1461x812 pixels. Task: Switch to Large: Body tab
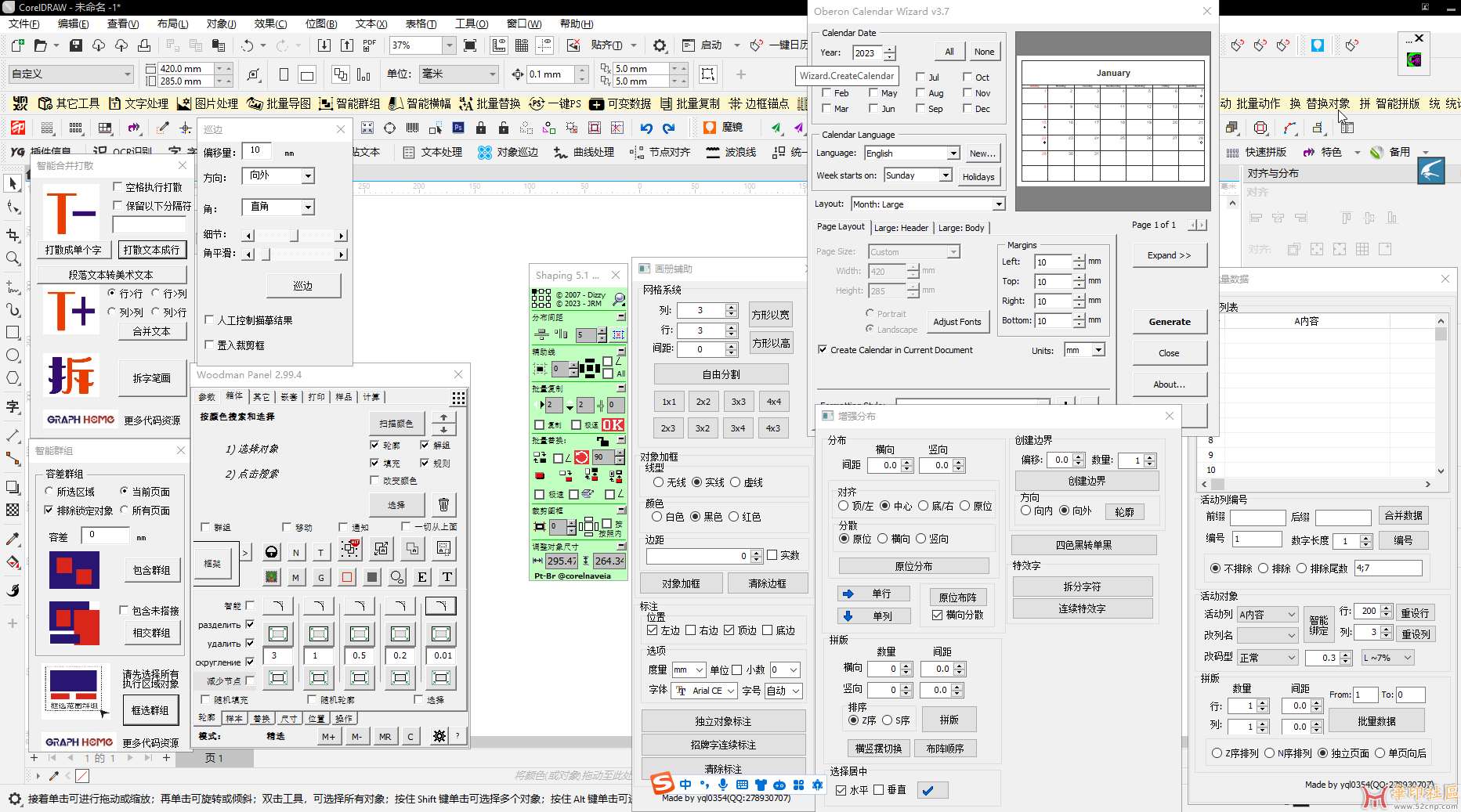[961, 228]
